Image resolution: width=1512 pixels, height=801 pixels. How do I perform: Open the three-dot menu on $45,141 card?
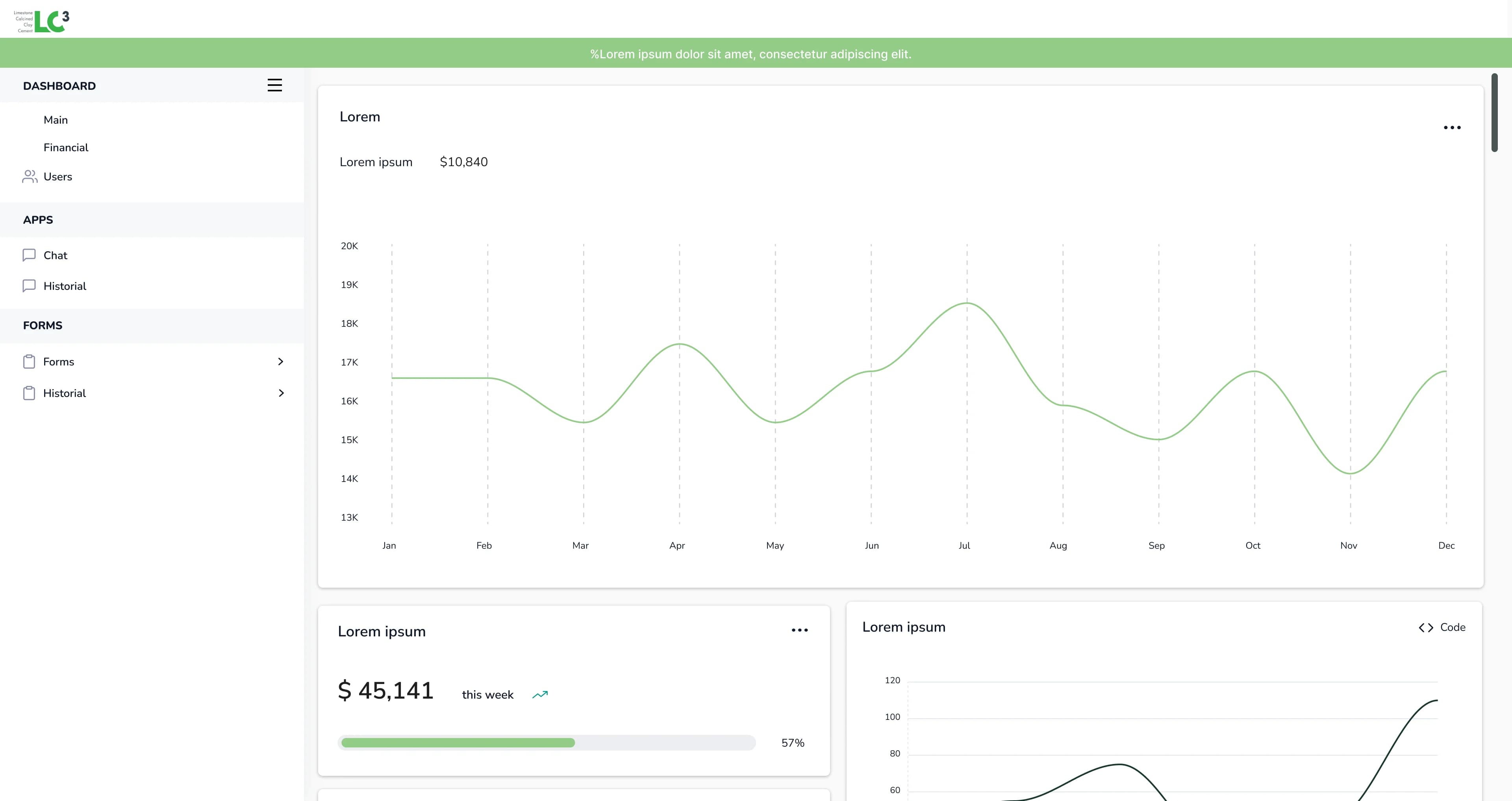pyautogui.click(x=799, y=630)
